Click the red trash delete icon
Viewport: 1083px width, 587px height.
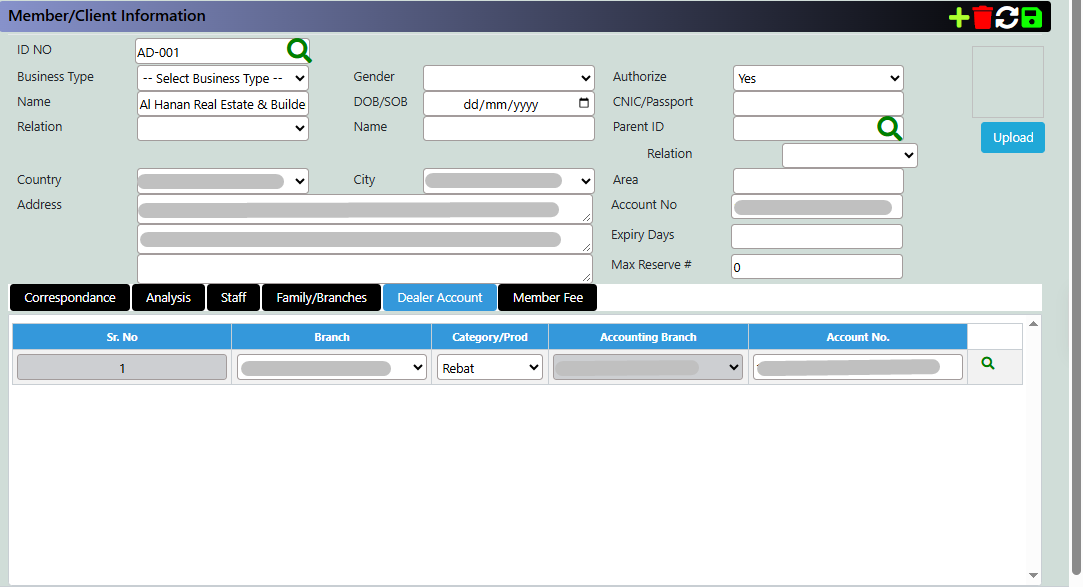pos(982,17)
